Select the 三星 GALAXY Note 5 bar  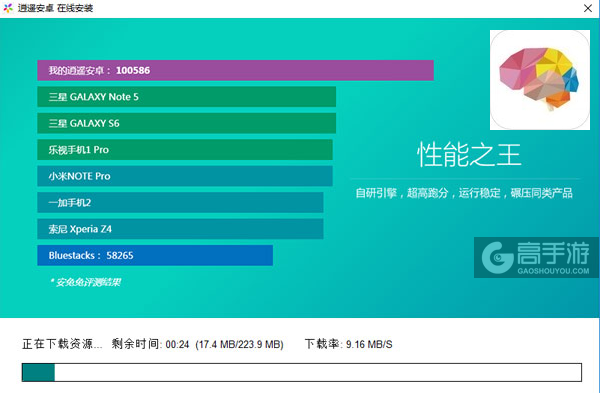tap(186, 97)
